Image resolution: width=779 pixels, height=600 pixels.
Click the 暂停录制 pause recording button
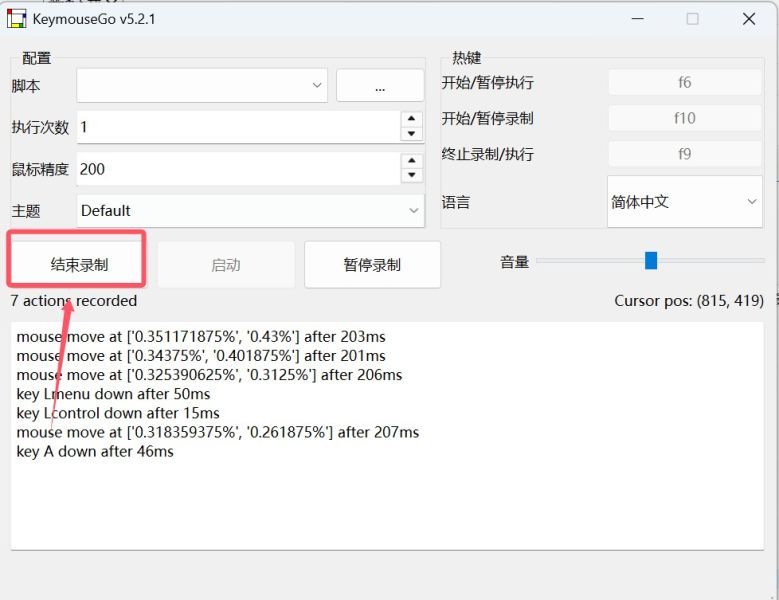pos(372,265)
